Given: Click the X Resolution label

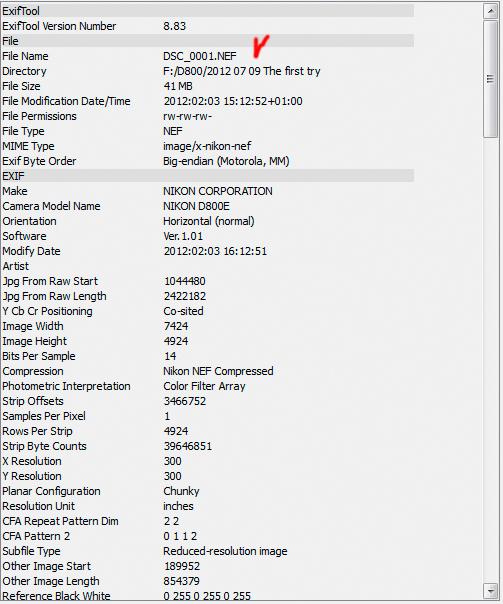Looking at the screenshot, I should (32, 461).
